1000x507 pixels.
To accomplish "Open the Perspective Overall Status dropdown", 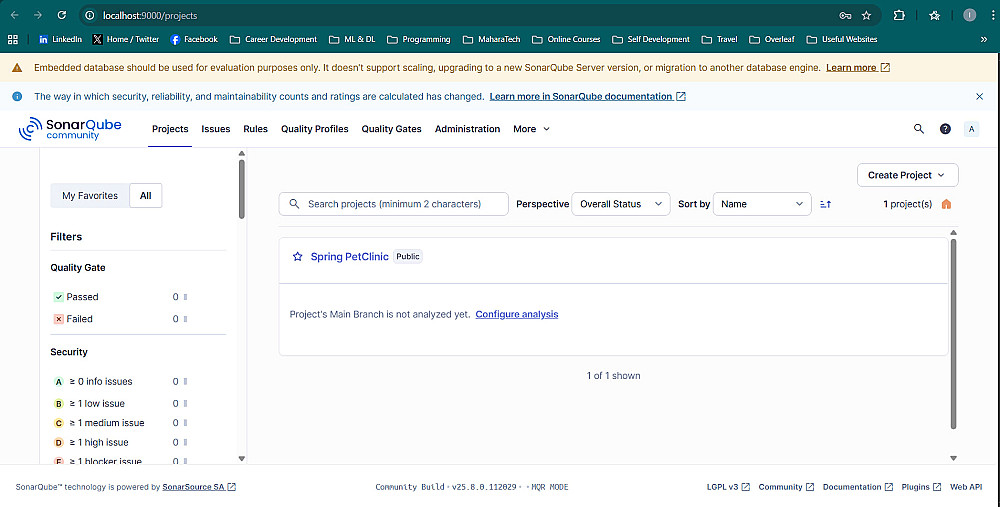I will click(620, 204).
